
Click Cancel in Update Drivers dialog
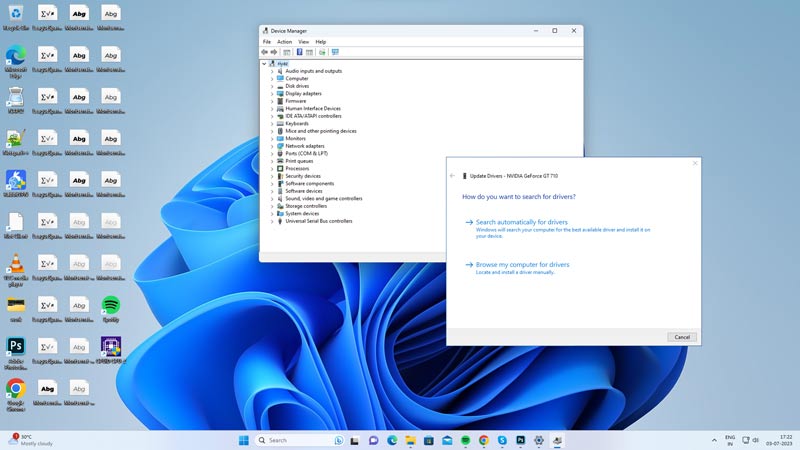[x=682, y=337]
